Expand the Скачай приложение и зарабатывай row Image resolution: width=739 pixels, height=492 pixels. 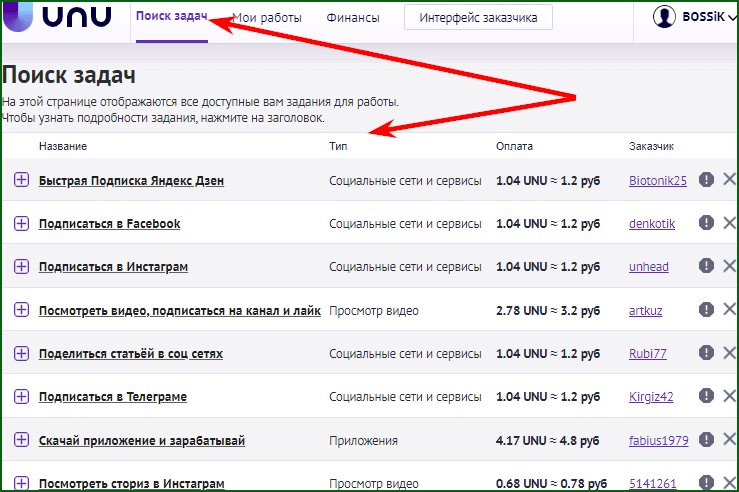click(x=21, y=440)
